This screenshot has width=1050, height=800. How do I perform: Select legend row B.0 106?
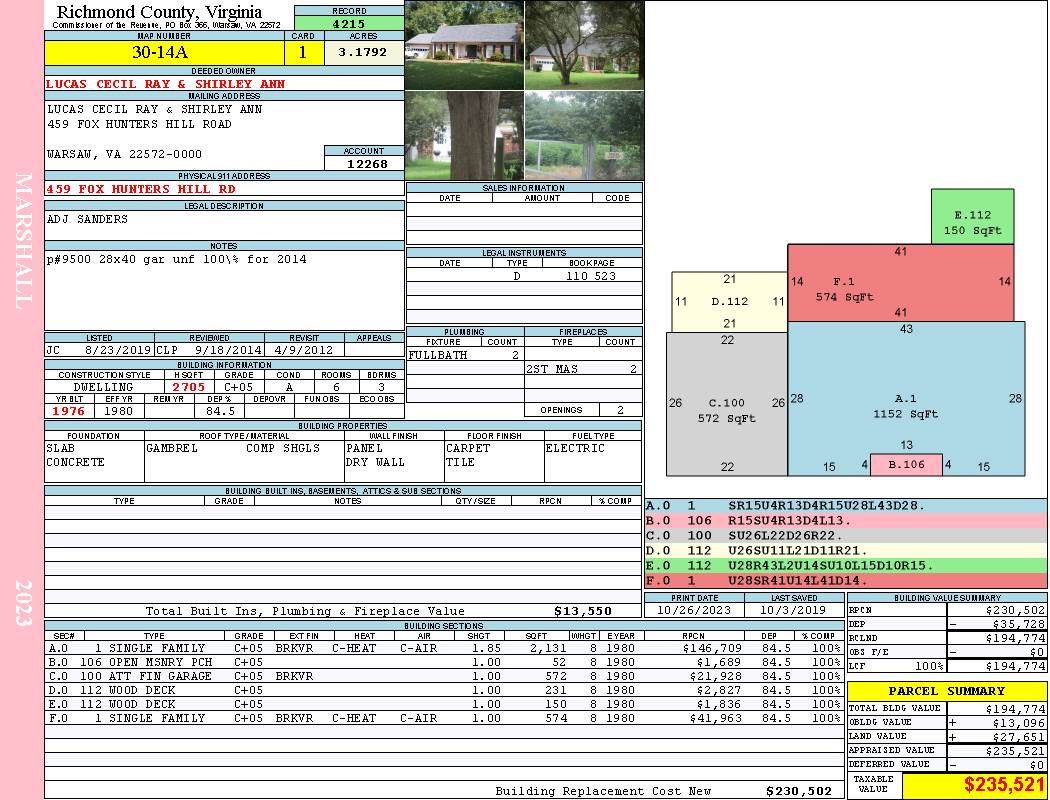(845, 521)
